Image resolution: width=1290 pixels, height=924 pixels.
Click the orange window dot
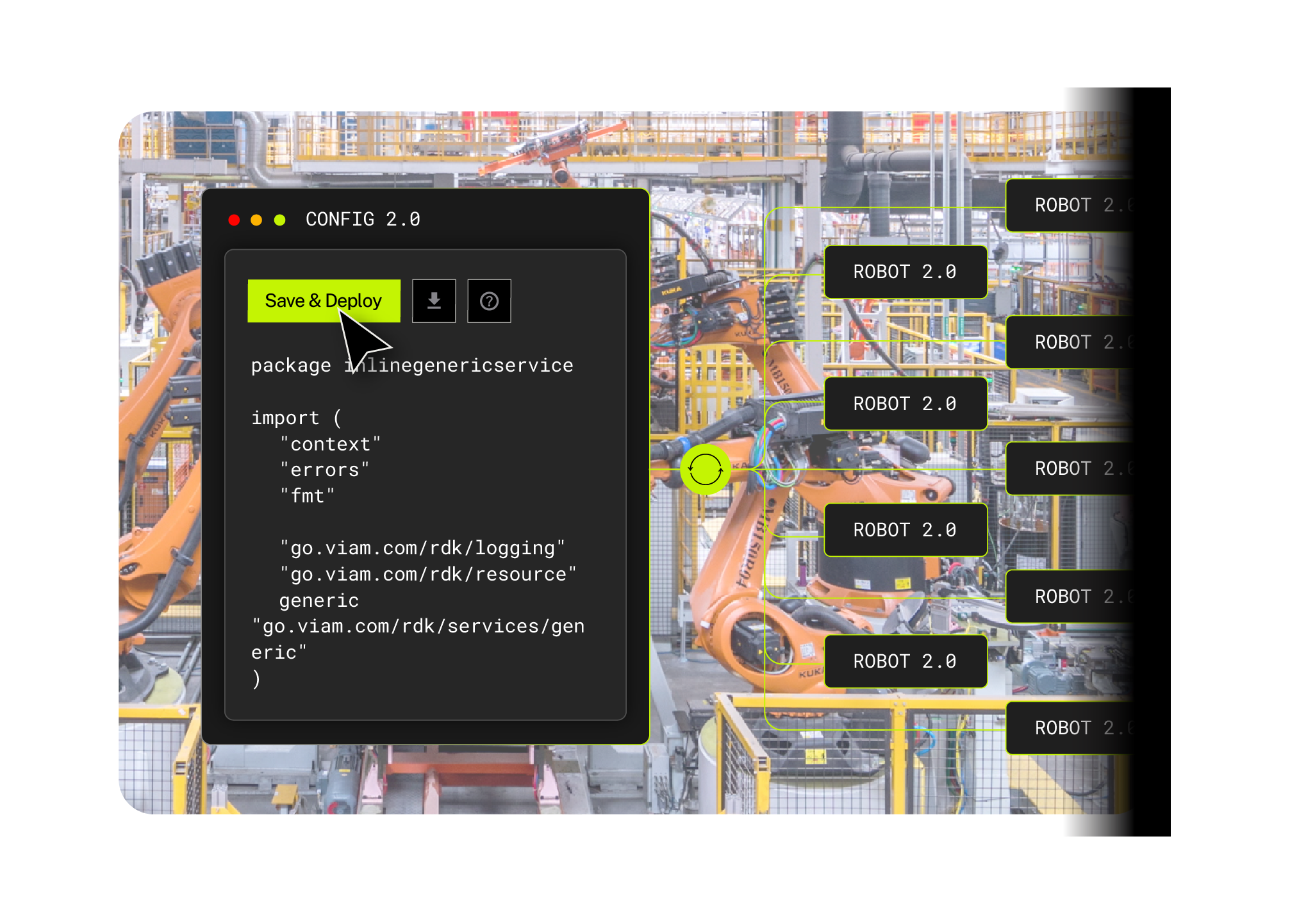(x=256, y=220)
